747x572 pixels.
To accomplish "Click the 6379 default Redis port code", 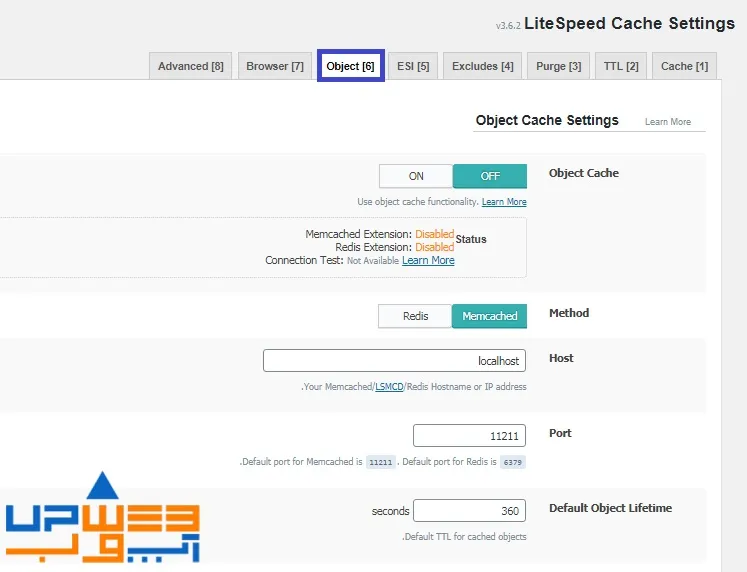I will coord(513,462).
